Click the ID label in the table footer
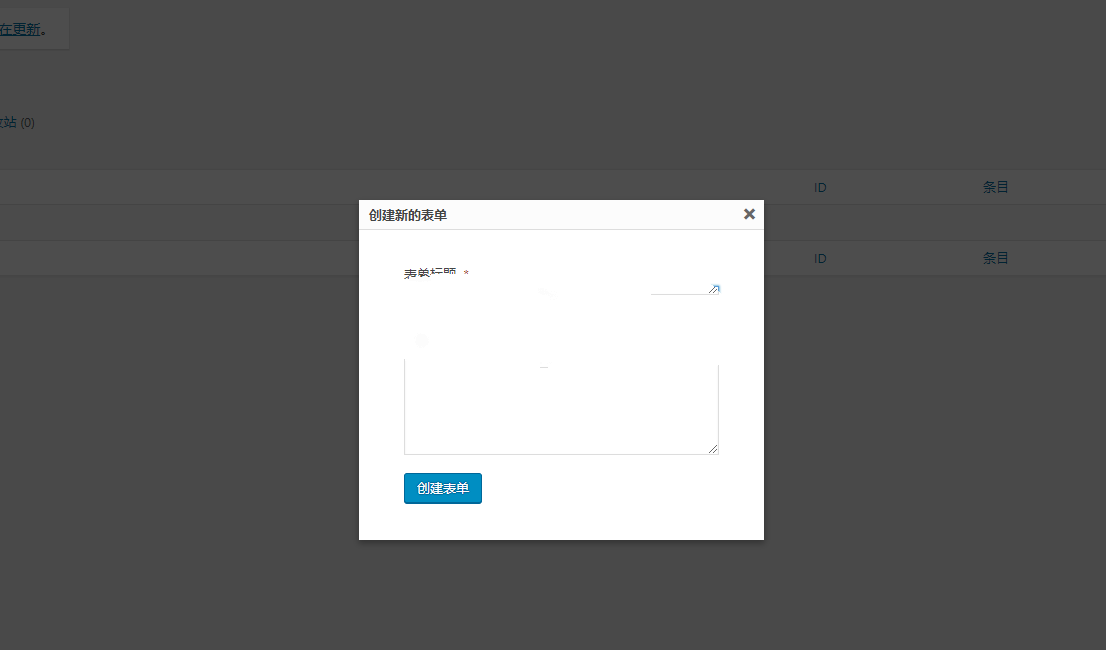This screenshot has width=1106, height=650. click(820, 258)
